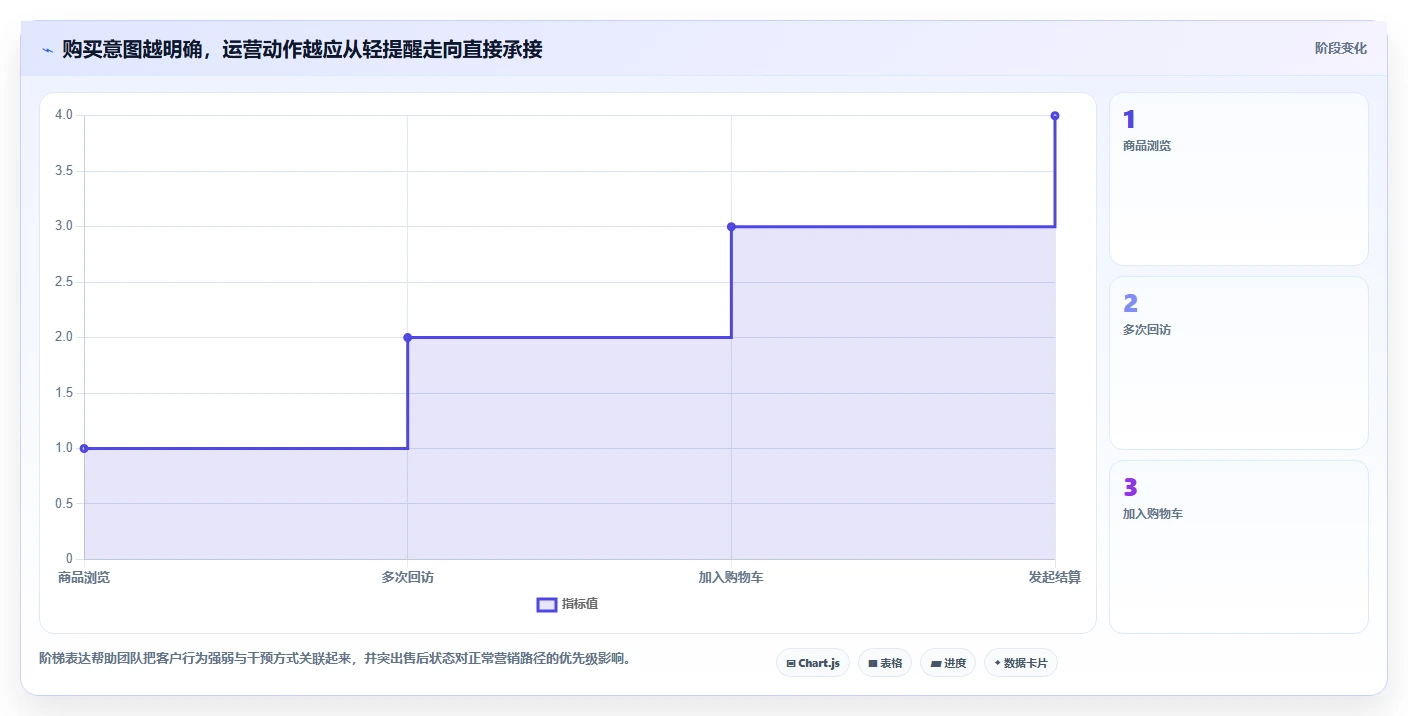The height and width of the screenshot is (716, 1408).
Task: Click the Chart.js tag
Action: pyautogui.click(x=813, y=663)
